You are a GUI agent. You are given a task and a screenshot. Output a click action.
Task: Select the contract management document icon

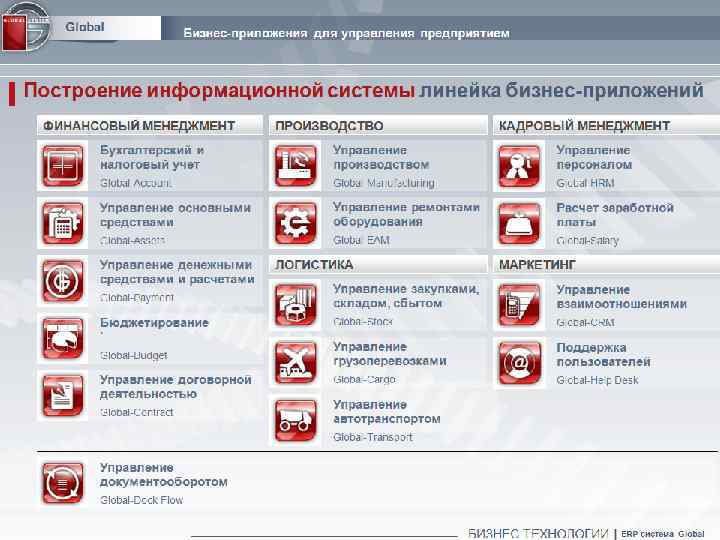tap(62, 395)
